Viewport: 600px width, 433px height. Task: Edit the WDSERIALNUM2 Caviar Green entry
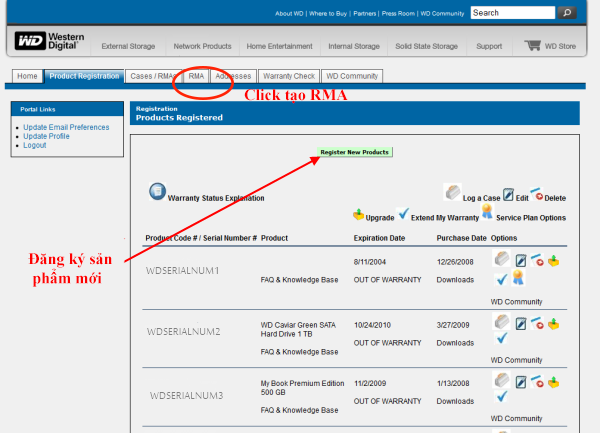tap(520, 324)
